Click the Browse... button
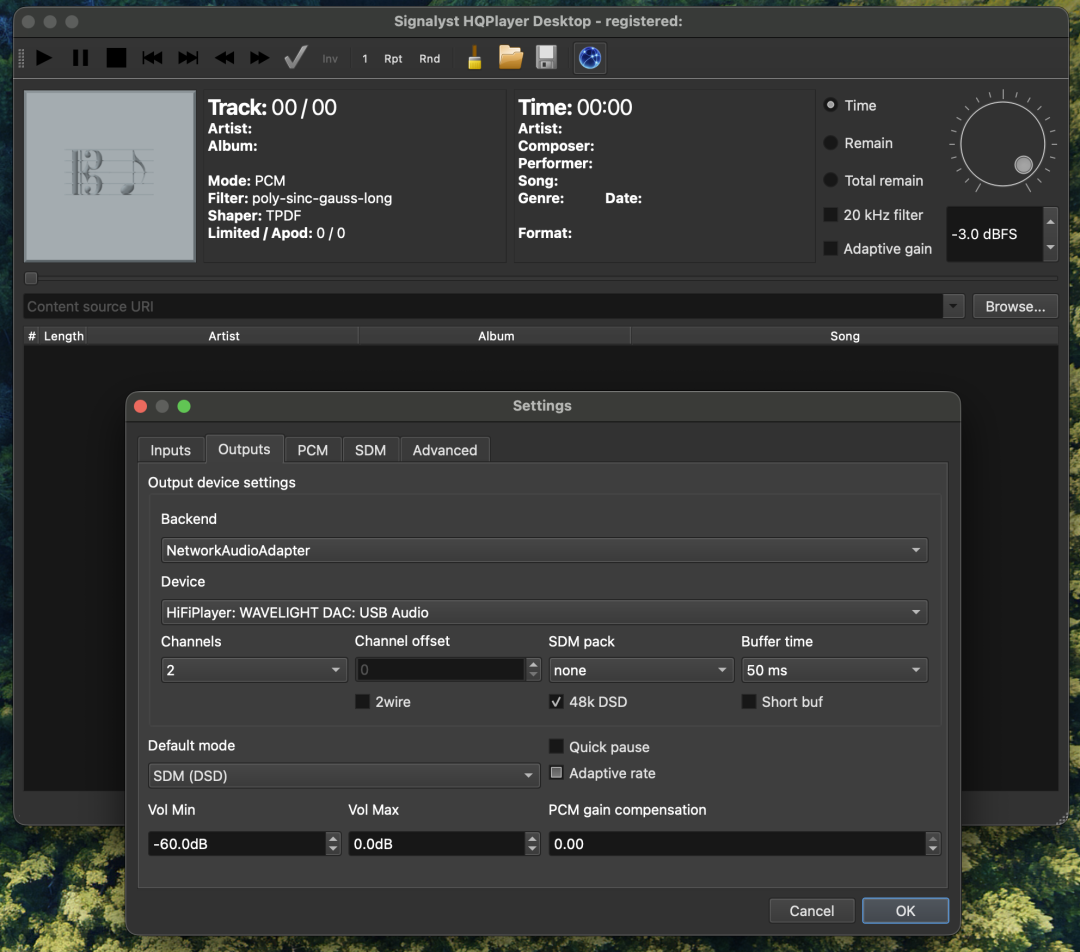 tap(1015, 307)
